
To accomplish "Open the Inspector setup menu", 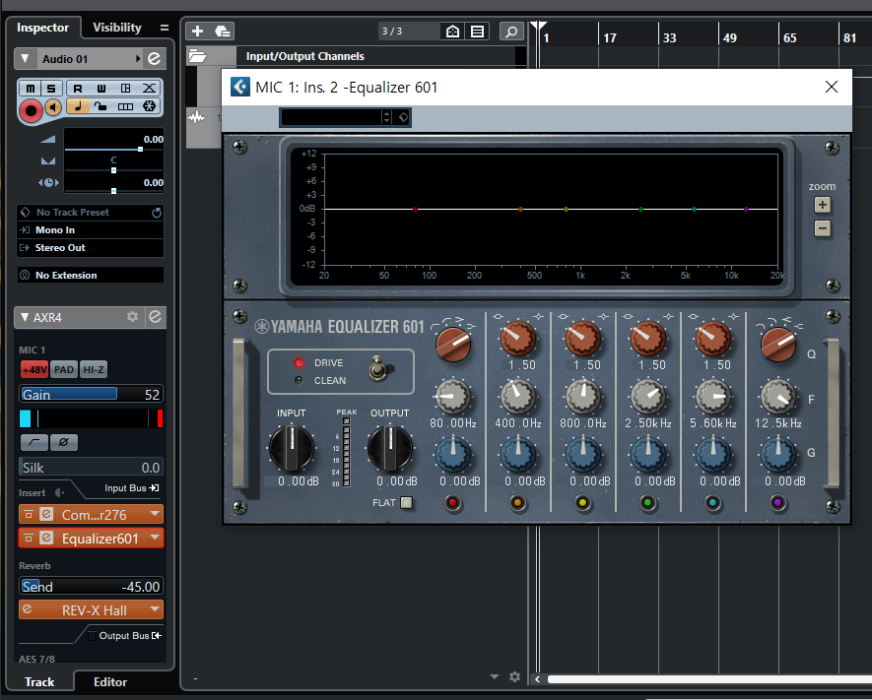I will (x=164, y=27).
